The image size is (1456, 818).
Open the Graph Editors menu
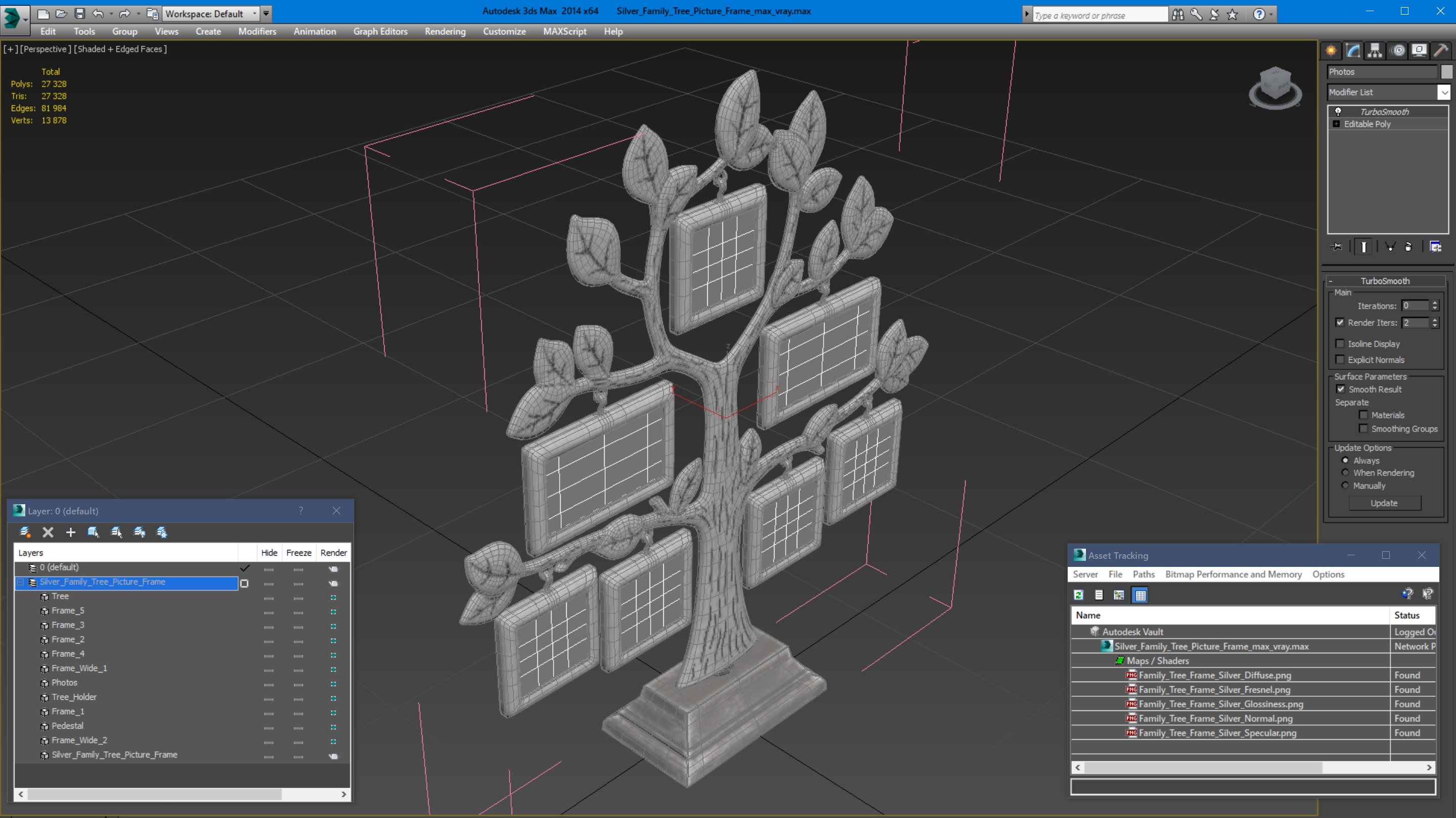[x=380, y=32]
